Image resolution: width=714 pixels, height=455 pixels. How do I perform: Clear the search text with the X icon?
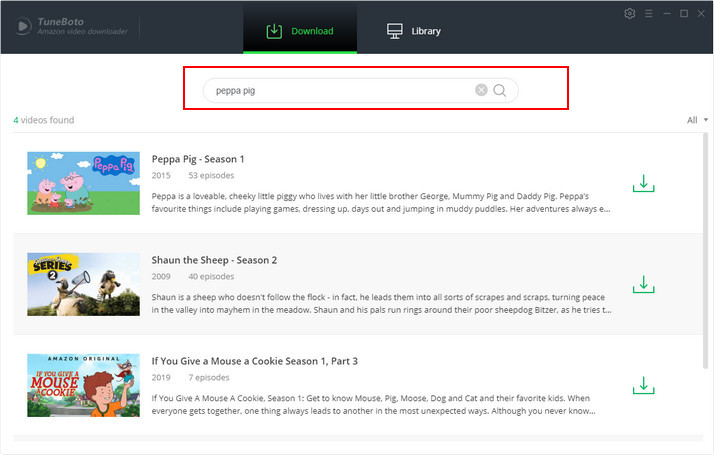[481, 90]
